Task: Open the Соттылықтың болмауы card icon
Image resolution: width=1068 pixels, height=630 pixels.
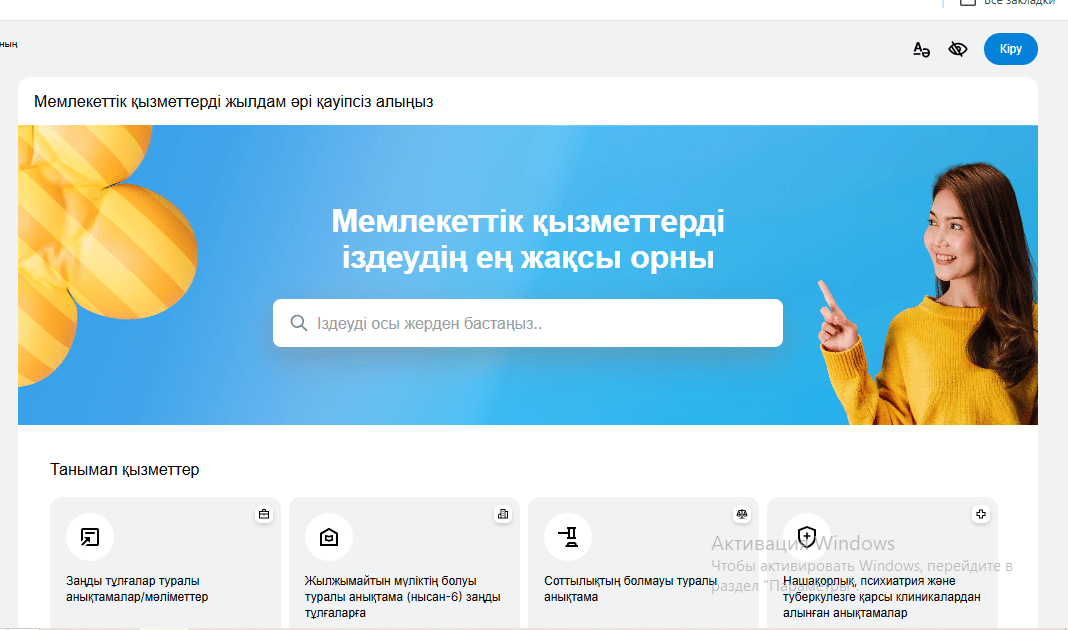Action: tap(568, 537)
